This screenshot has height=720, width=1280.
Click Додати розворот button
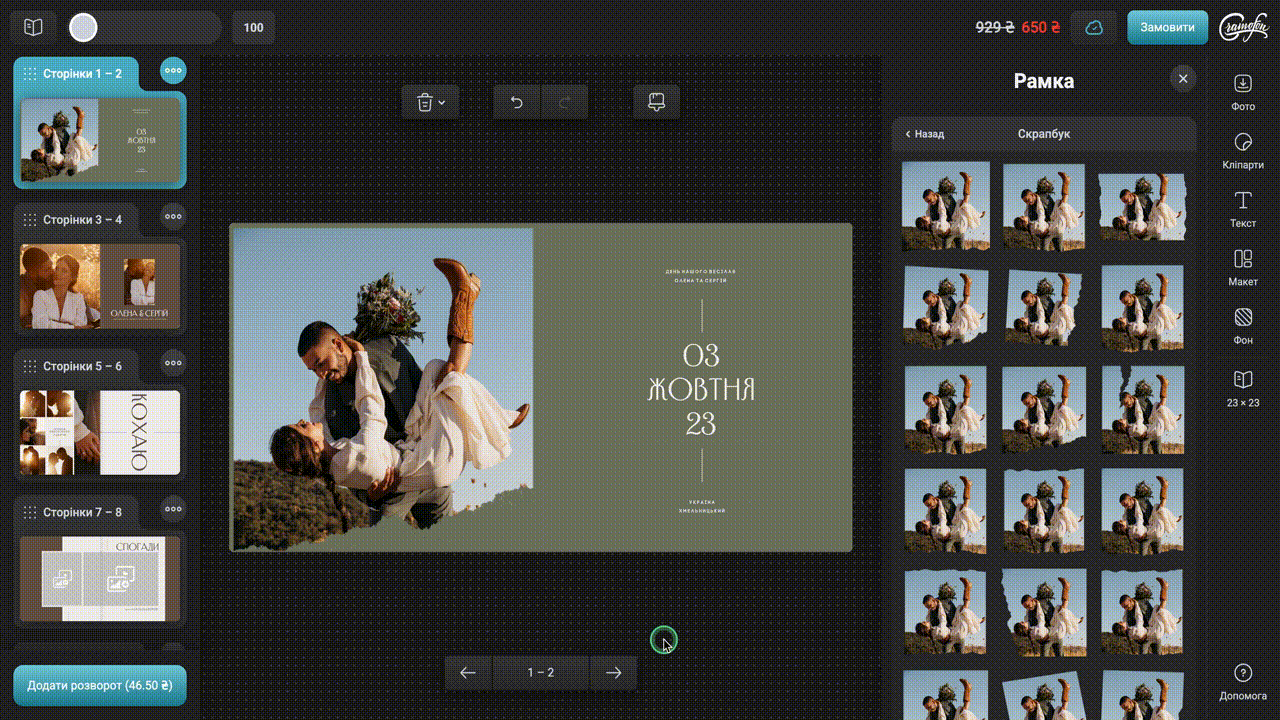pos(100,686)
